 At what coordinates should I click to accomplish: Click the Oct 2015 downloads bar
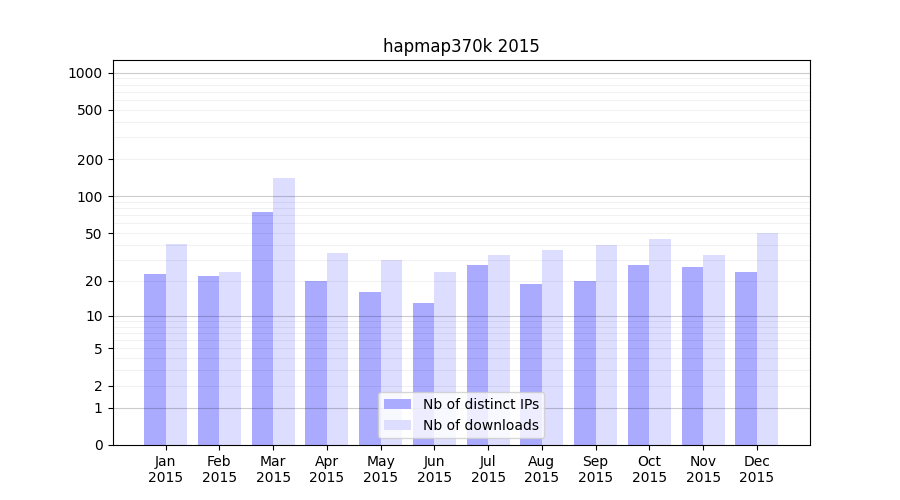(660, 342)
